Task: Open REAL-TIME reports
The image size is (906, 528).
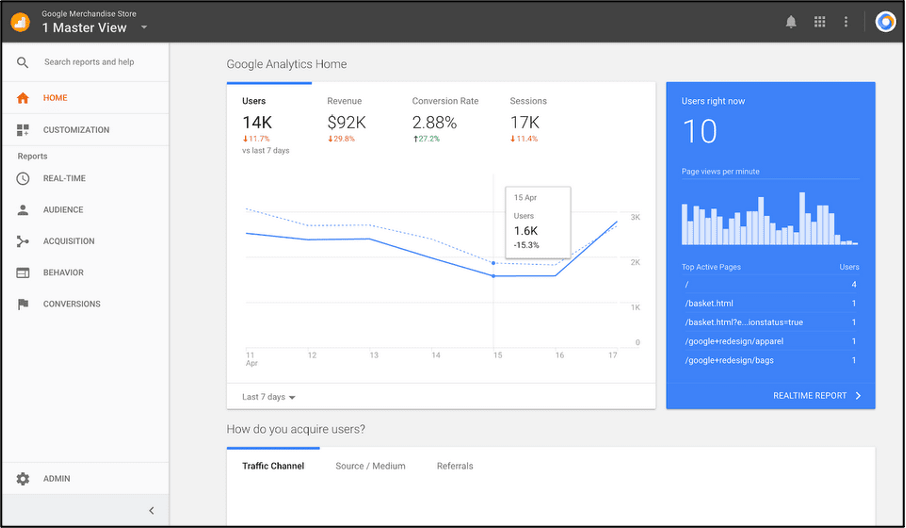Action: pyautogui.click(x=64, y=179)
